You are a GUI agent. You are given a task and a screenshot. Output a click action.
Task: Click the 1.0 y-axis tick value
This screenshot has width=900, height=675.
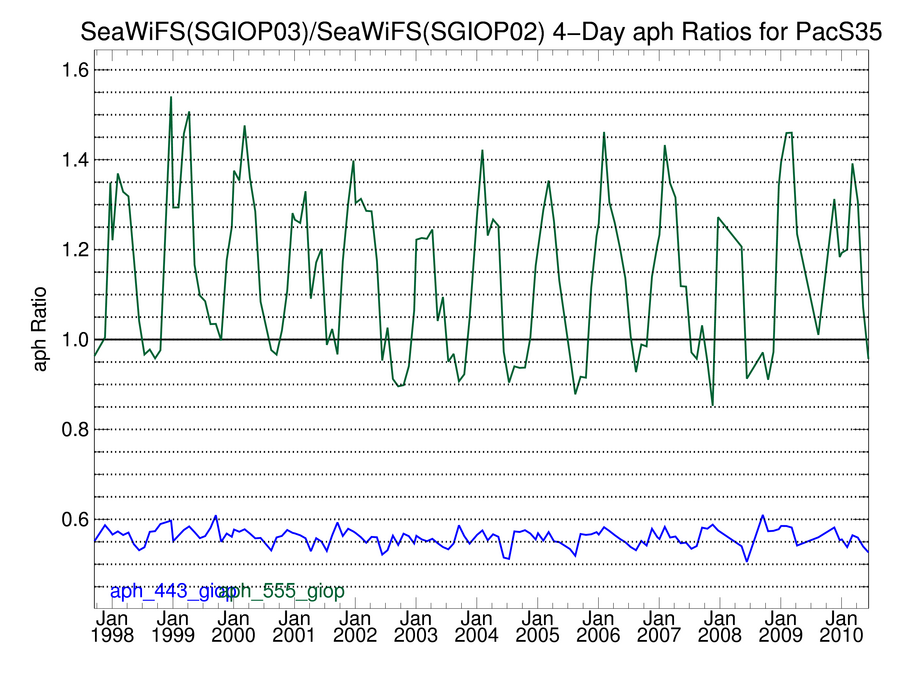[x=75, y=340]
